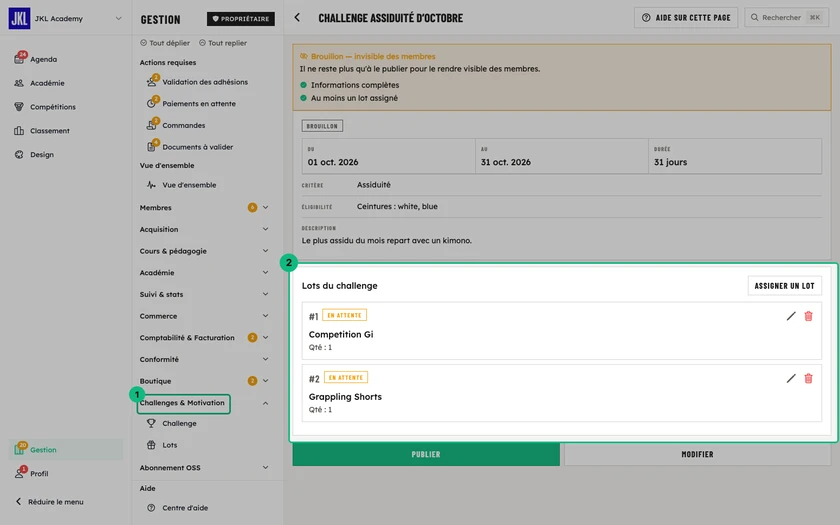Viewport: 840px width, 525px height.
Task: Open Validation des adhésions
Action: pyautogui.click(x=205, y=82)
